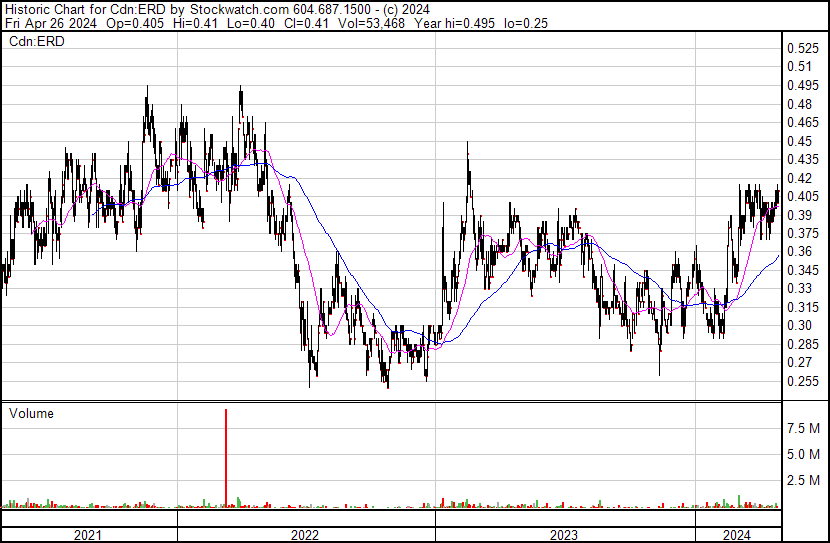Click the Volume panel label

[31, 413]
